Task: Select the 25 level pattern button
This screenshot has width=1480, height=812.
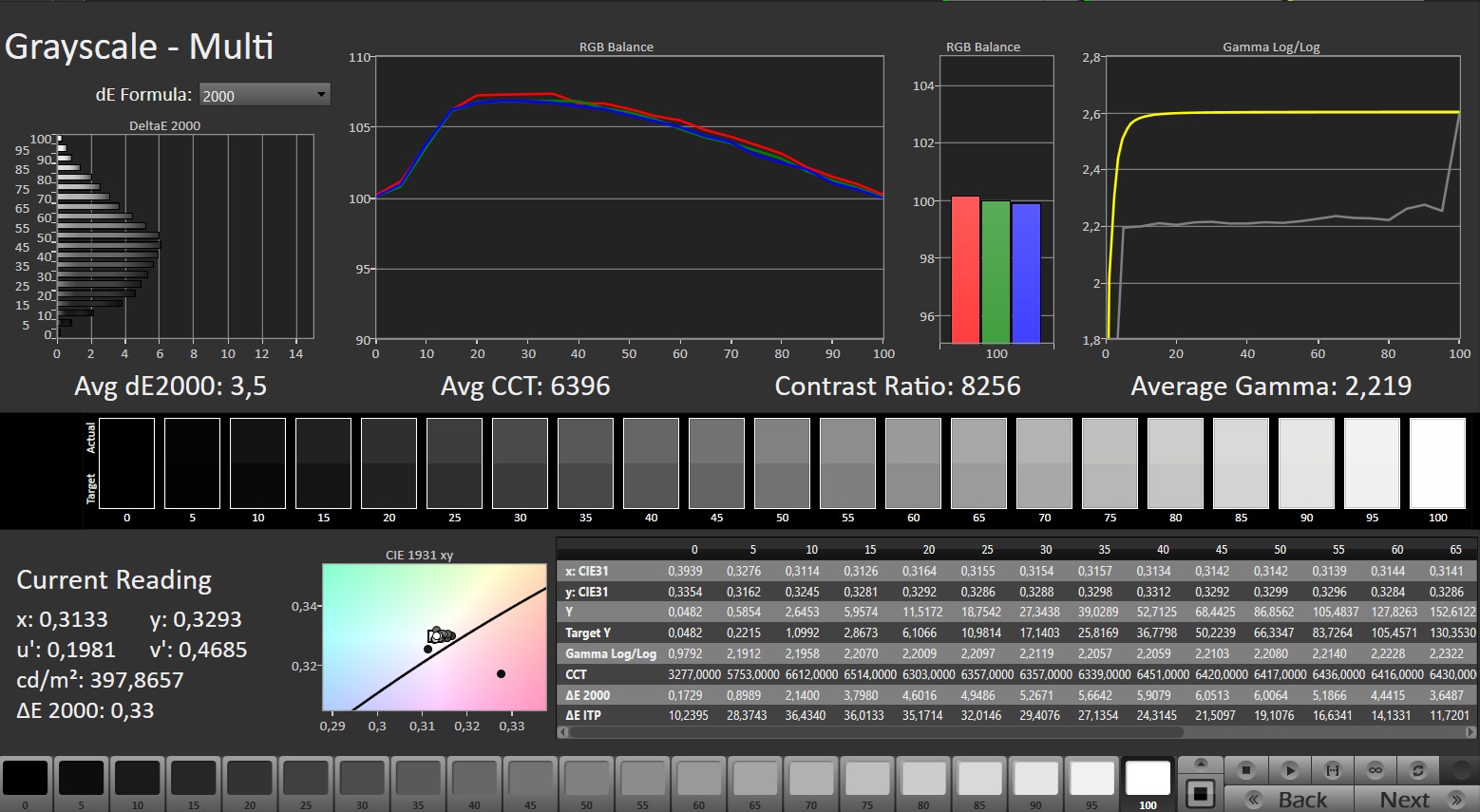Action: point(306,784)
